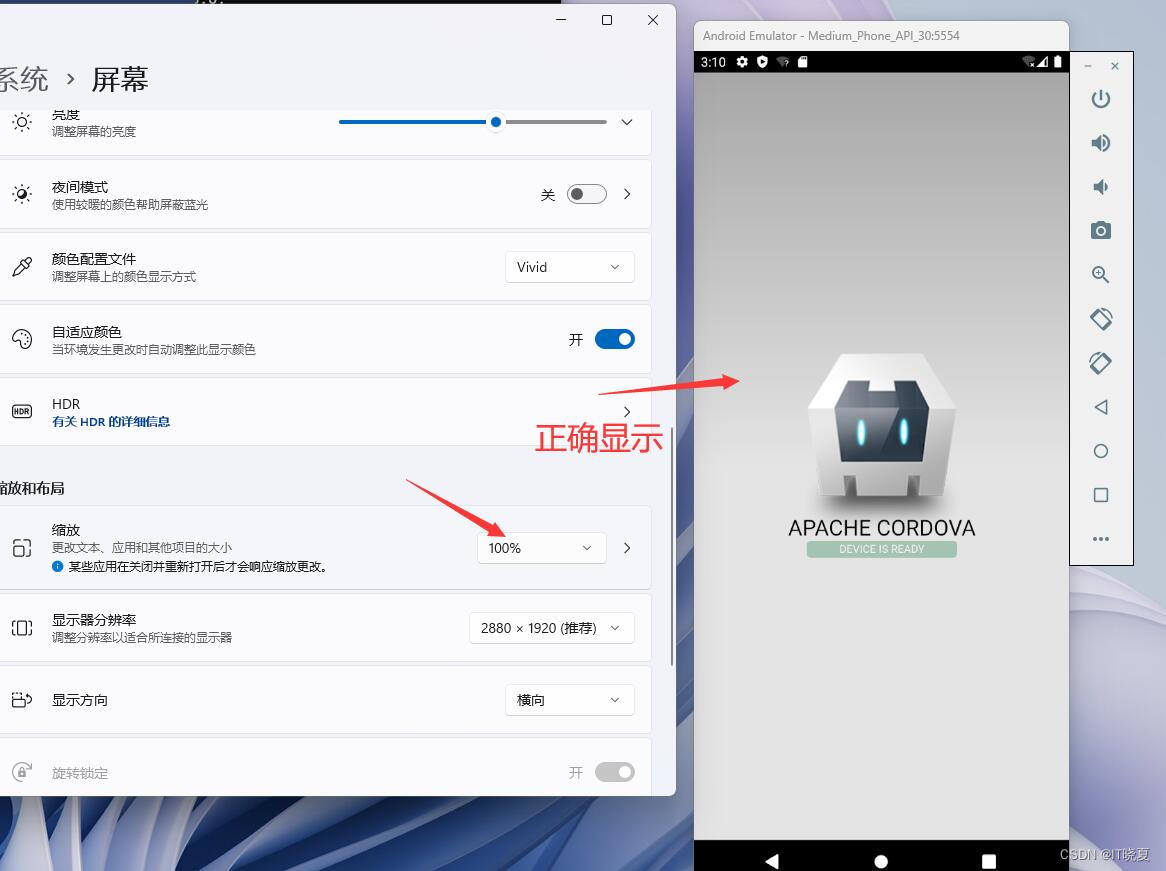1166x871 pixels.
Task: Click the display orientation icon
Action: pyautogui.click(x=22, y=700)
